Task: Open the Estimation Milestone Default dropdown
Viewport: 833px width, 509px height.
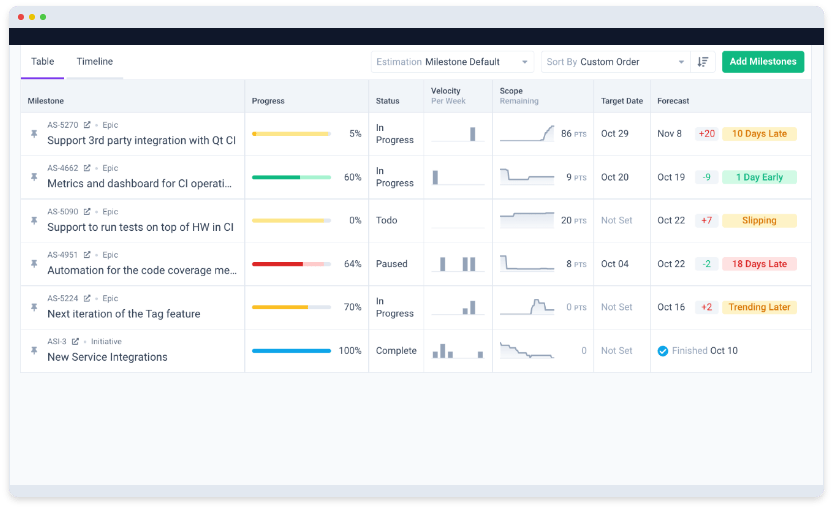Action: (x=452, y=62)
